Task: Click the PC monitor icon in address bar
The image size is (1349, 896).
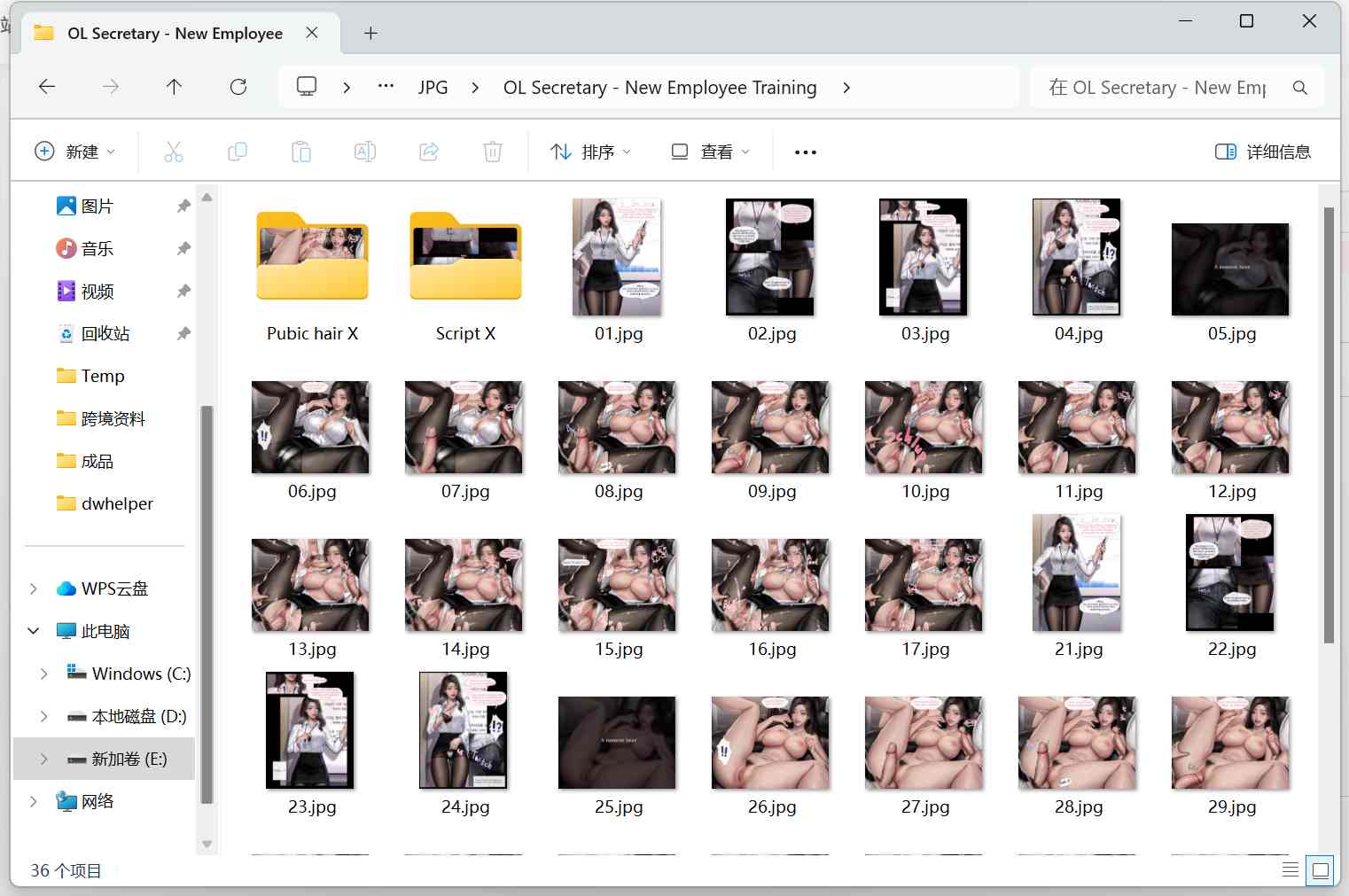Action: tap(307, 87)
